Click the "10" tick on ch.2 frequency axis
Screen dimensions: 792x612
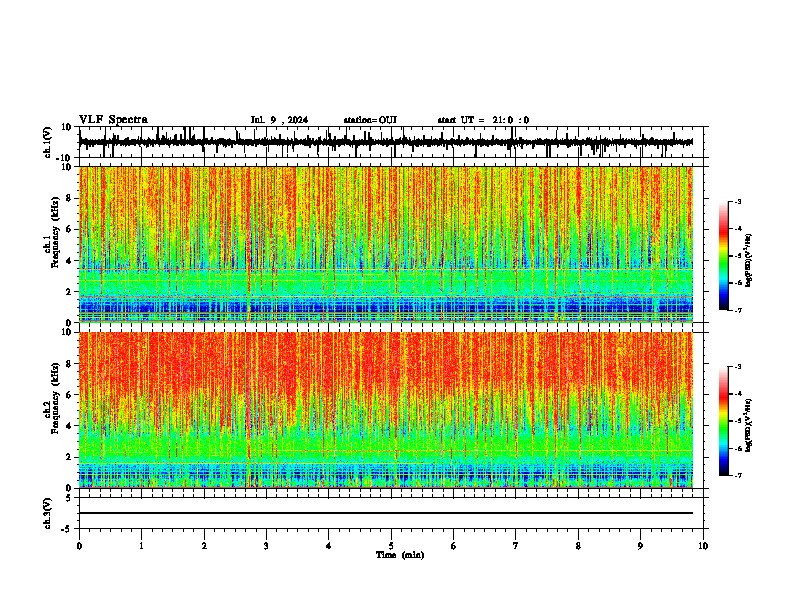pyautogui.click(x=67, y=332)
